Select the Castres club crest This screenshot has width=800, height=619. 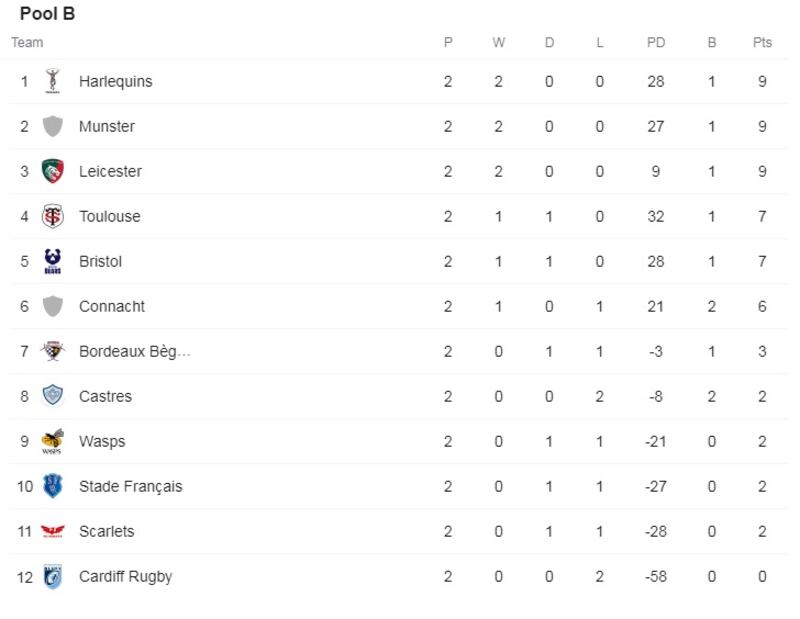click(x=53, y=396)
